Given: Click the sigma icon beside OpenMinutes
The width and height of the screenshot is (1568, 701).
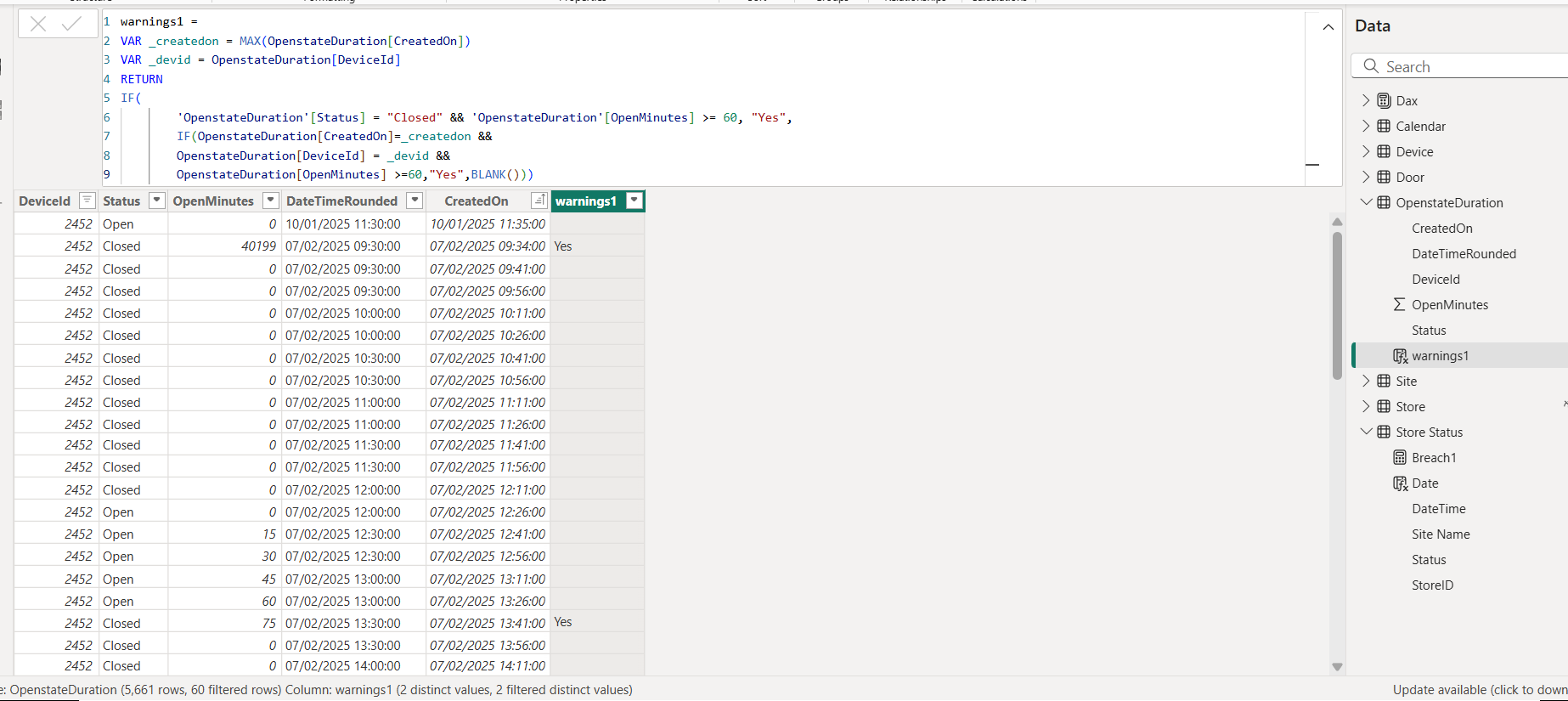Looking at the screenshot, I should click(x=1399, y=304).
